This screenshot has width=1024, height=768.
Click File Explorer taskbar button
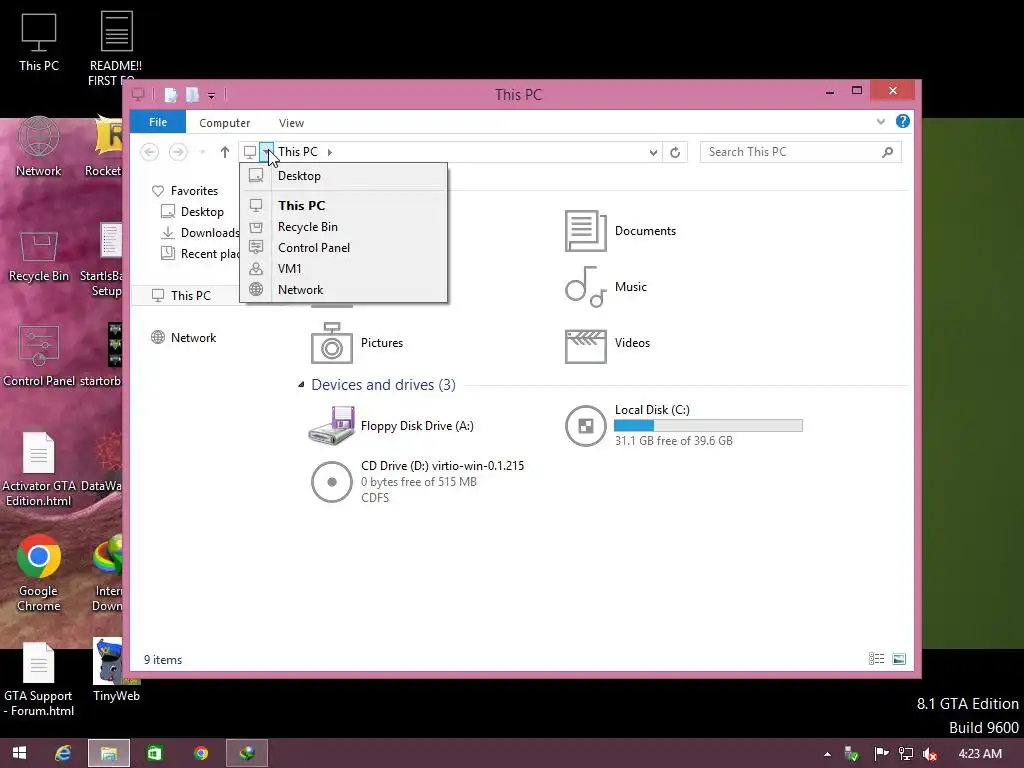[108, 753]
